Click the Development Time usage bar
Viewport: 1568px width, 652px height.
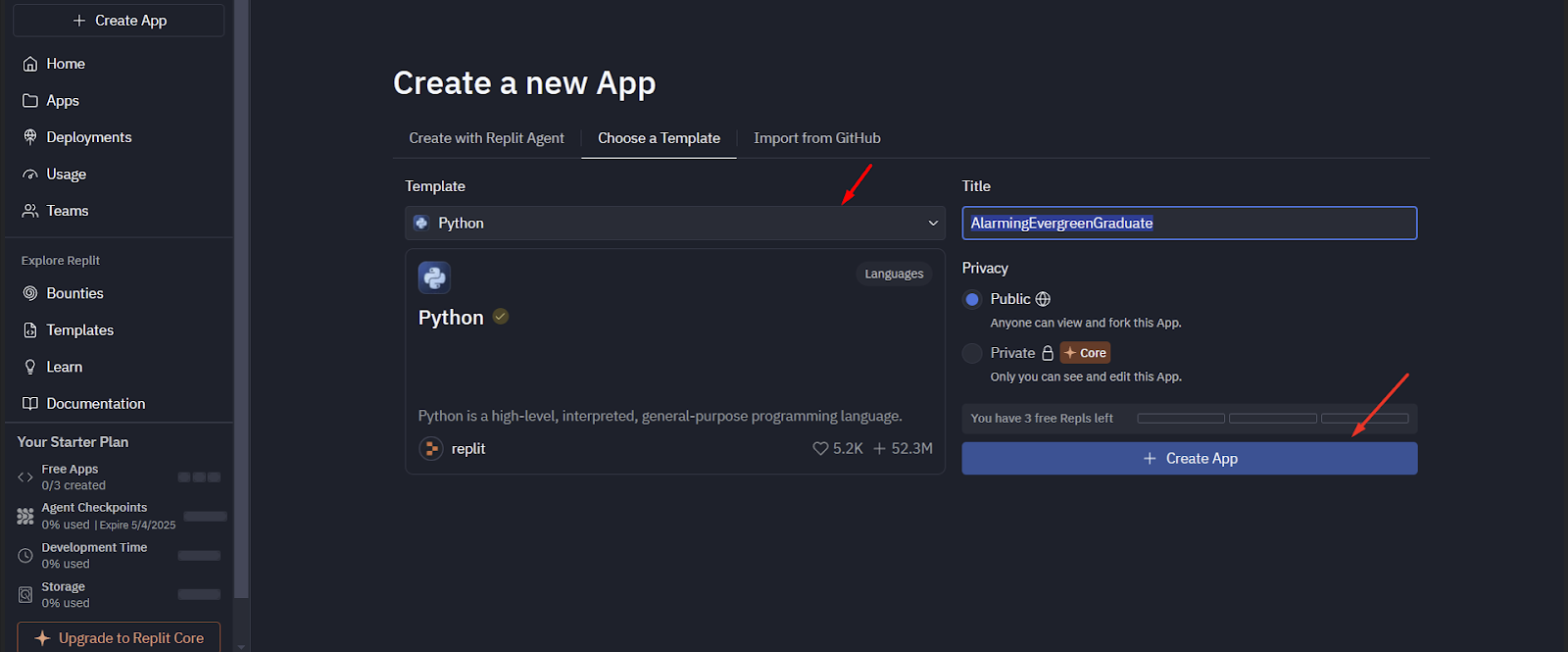click(199, 555)
